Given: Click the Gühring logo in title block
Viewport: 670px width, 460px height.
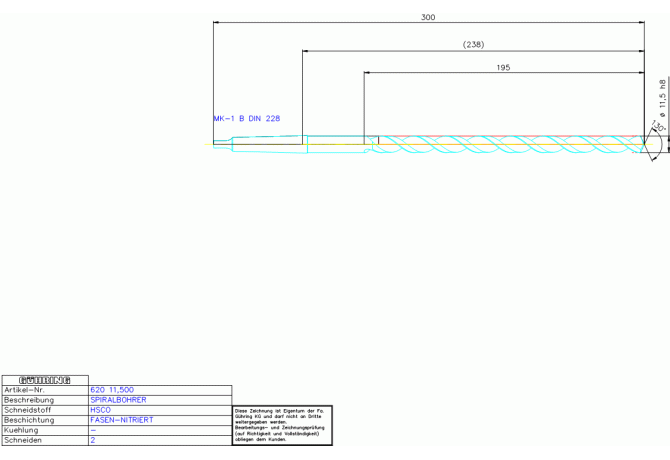Looking at the screenshot, I should (x=44, y=379).
